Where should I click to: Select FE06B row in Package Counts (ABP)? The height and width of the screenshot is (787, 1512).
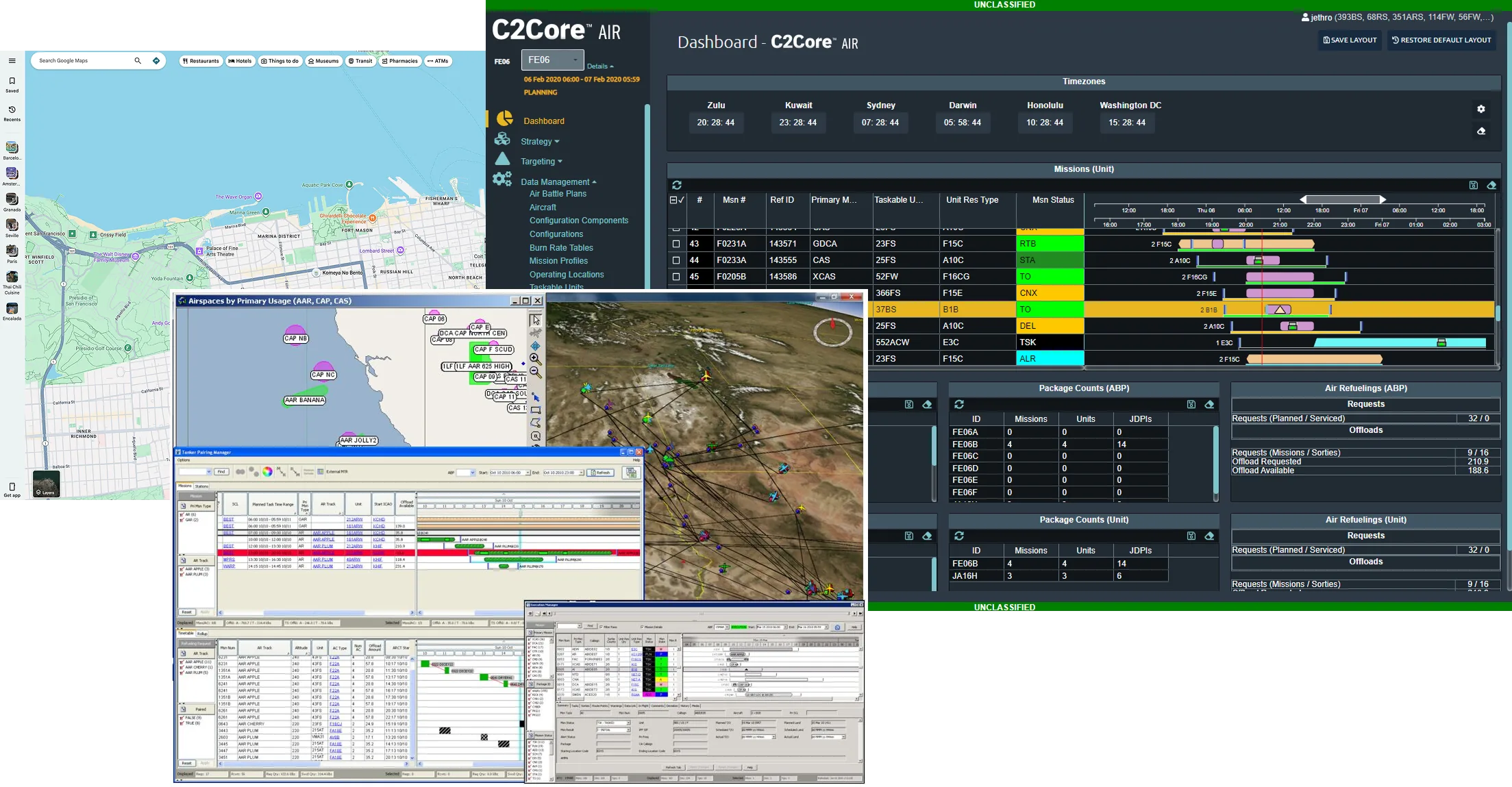pos(1058,445)
